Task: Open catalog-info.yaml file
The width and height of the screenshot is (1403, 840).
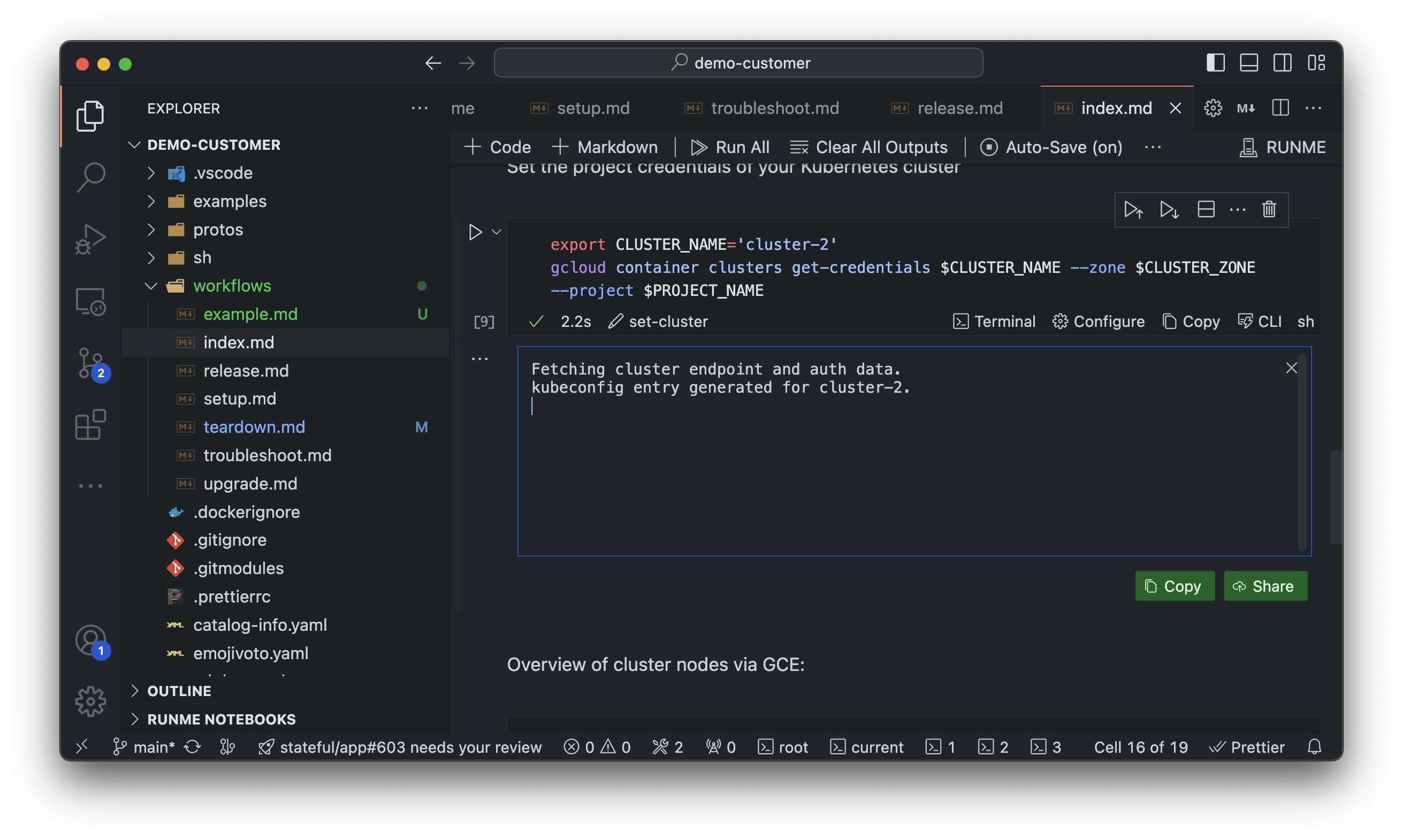Action: [286, 625]
